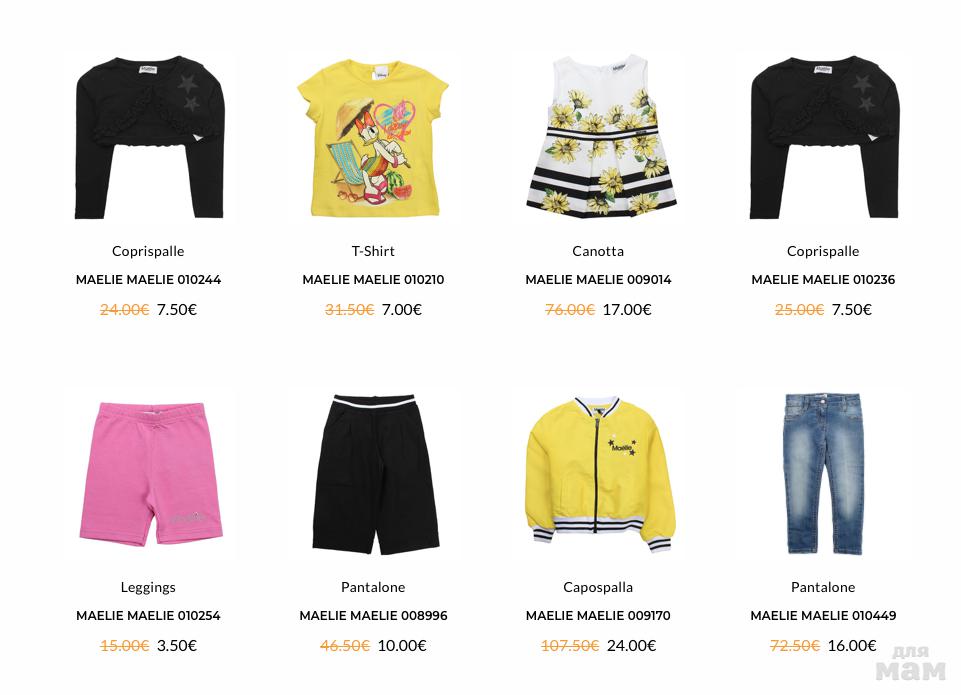Image resolution: width=961 pixels, height=695 pixels.
Task: Click the MAELIE MAELIE 010244 title
Action: pyautogui.click(x=148, y=279)
